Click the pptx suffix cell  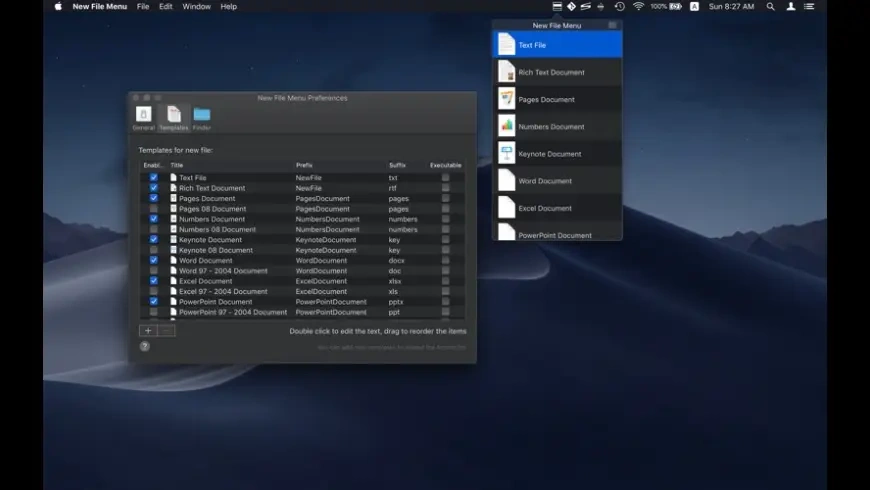click(396, 302)
